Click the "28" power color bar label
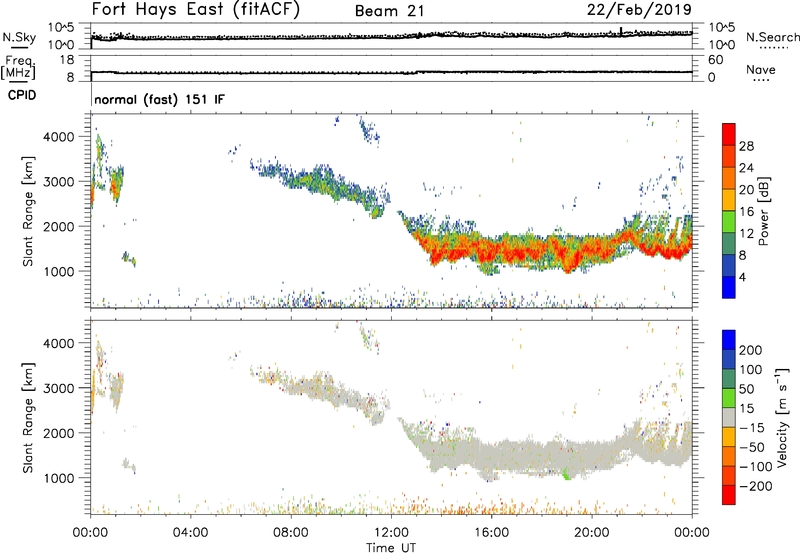The width and height of the screenshot is (800, 554). coord(746,146)
